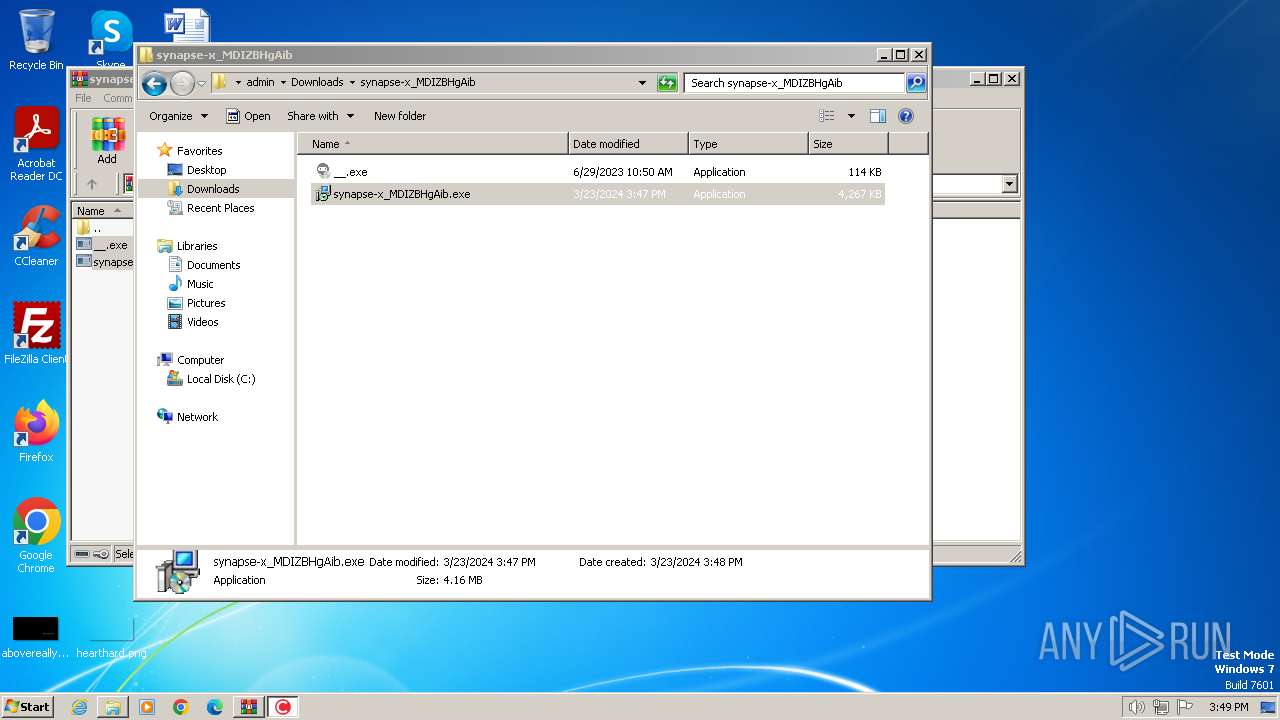Click the 3:49 PM system clock
The height and width of the screenshot is (720, 1280).
(x=1228, y=707)
